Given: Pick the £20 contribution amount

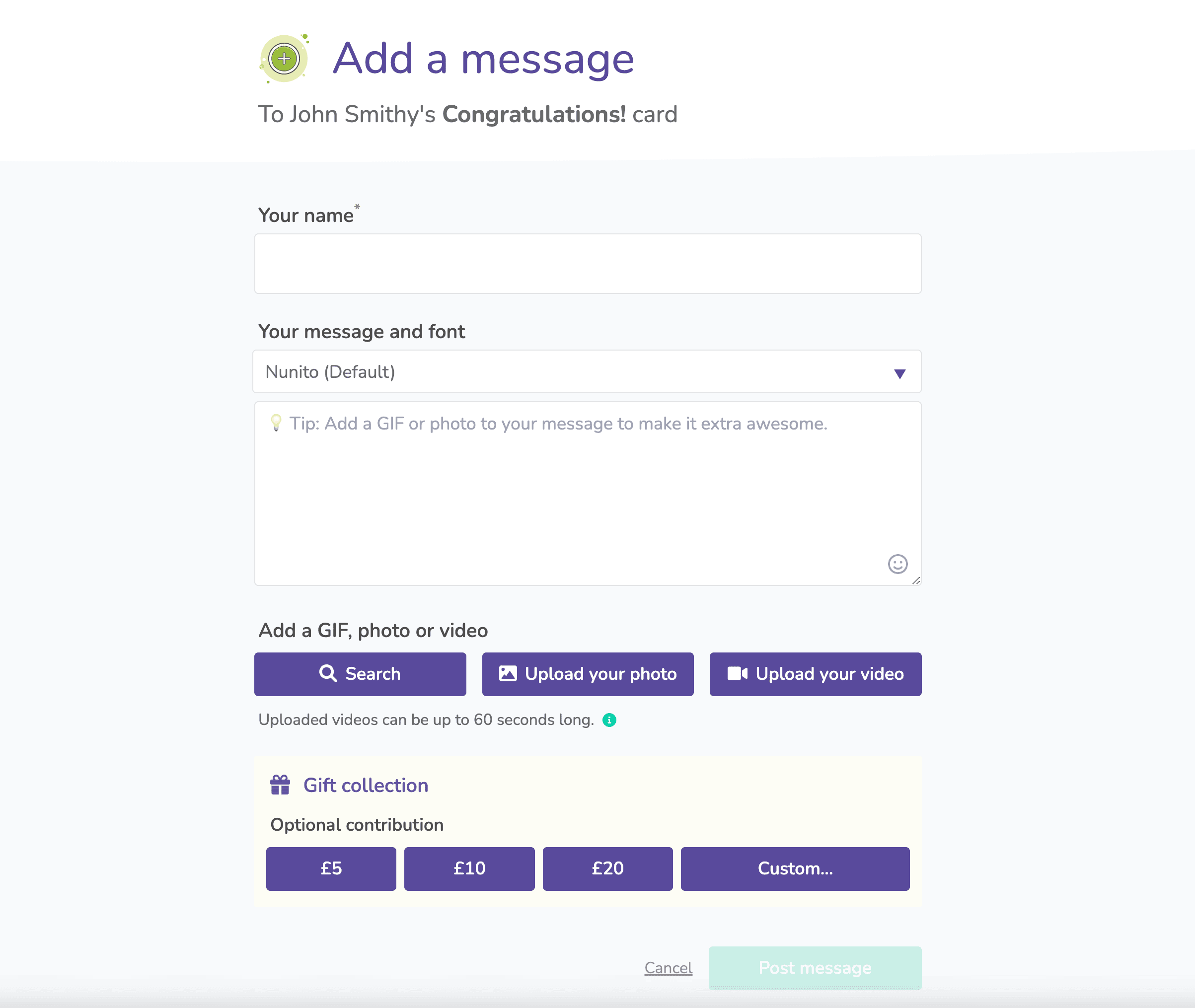Looking at the screenshot, I should [607, 868].
